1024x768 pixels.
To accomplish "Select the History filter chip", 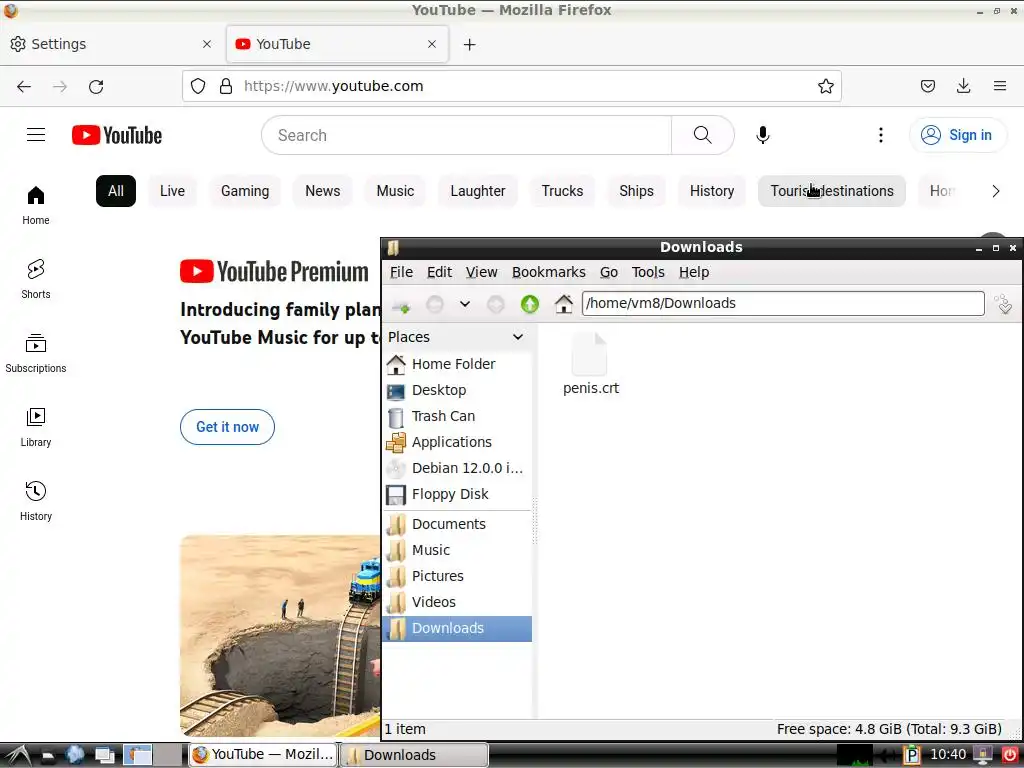I will tap(712, 191).
